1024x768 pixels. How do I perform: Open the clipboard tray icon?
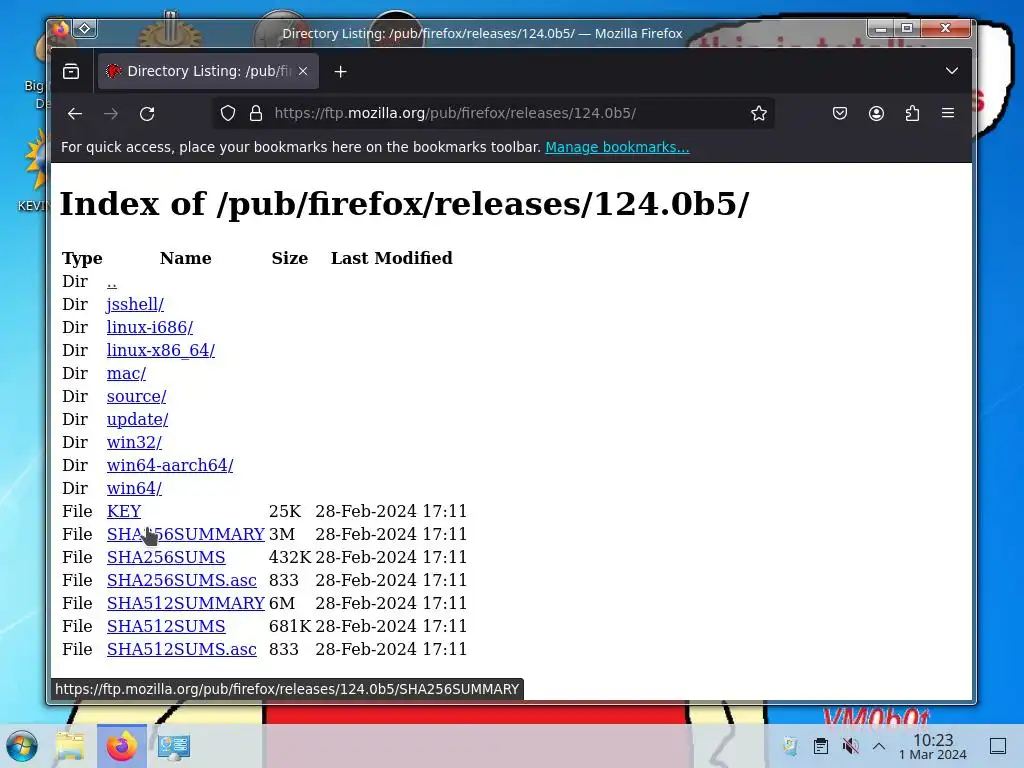click(x=821, y=746)
